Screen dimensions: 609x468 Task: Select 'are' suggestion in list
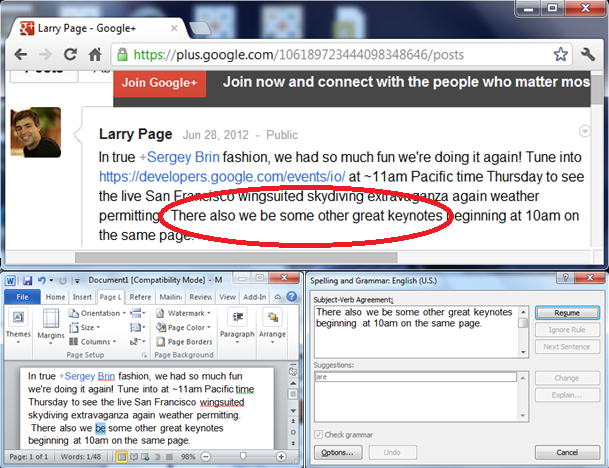click(415, 377)
